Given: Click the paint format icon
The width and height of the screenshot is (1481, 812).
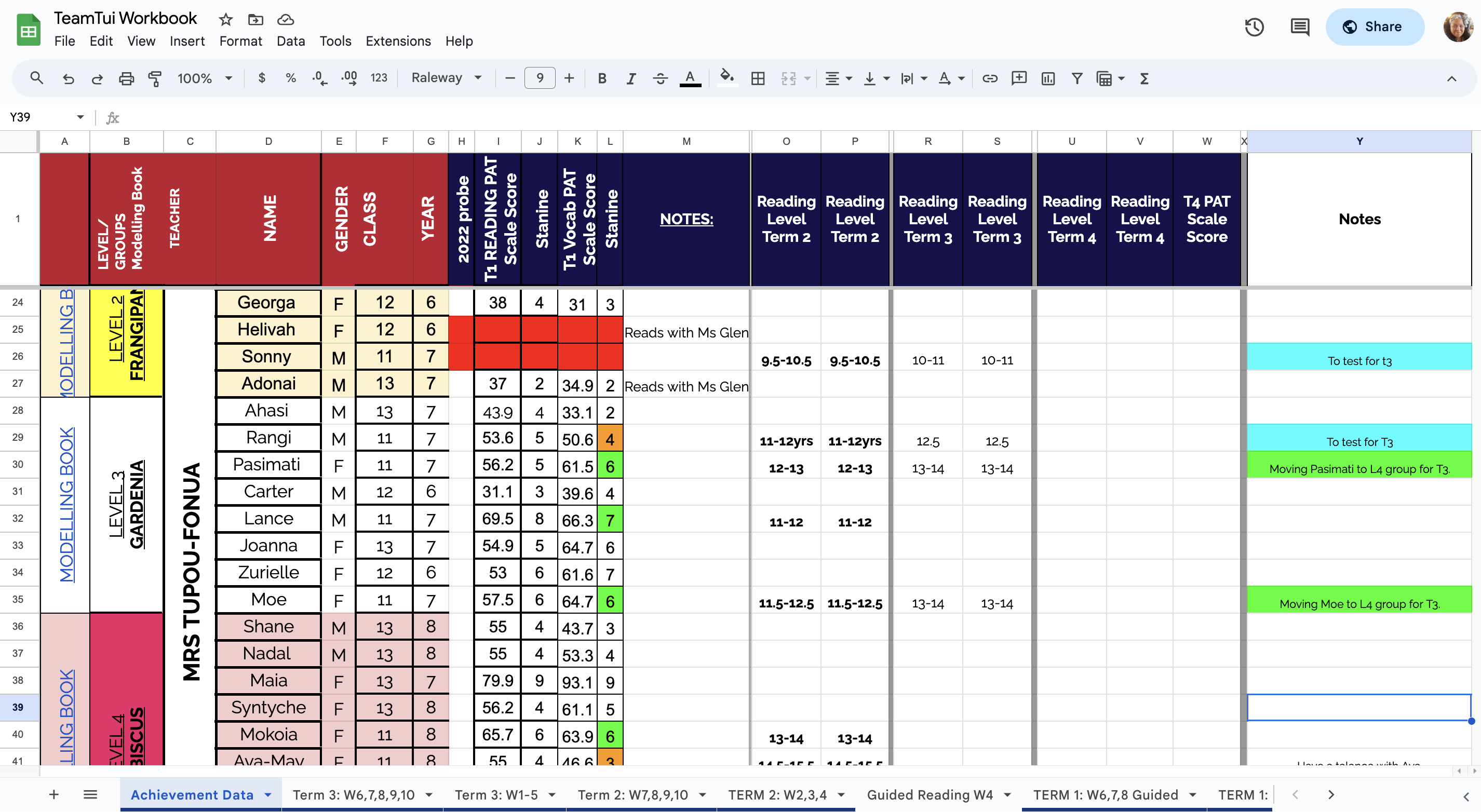Looking at the screenshot, I should (x=155, y=78).
